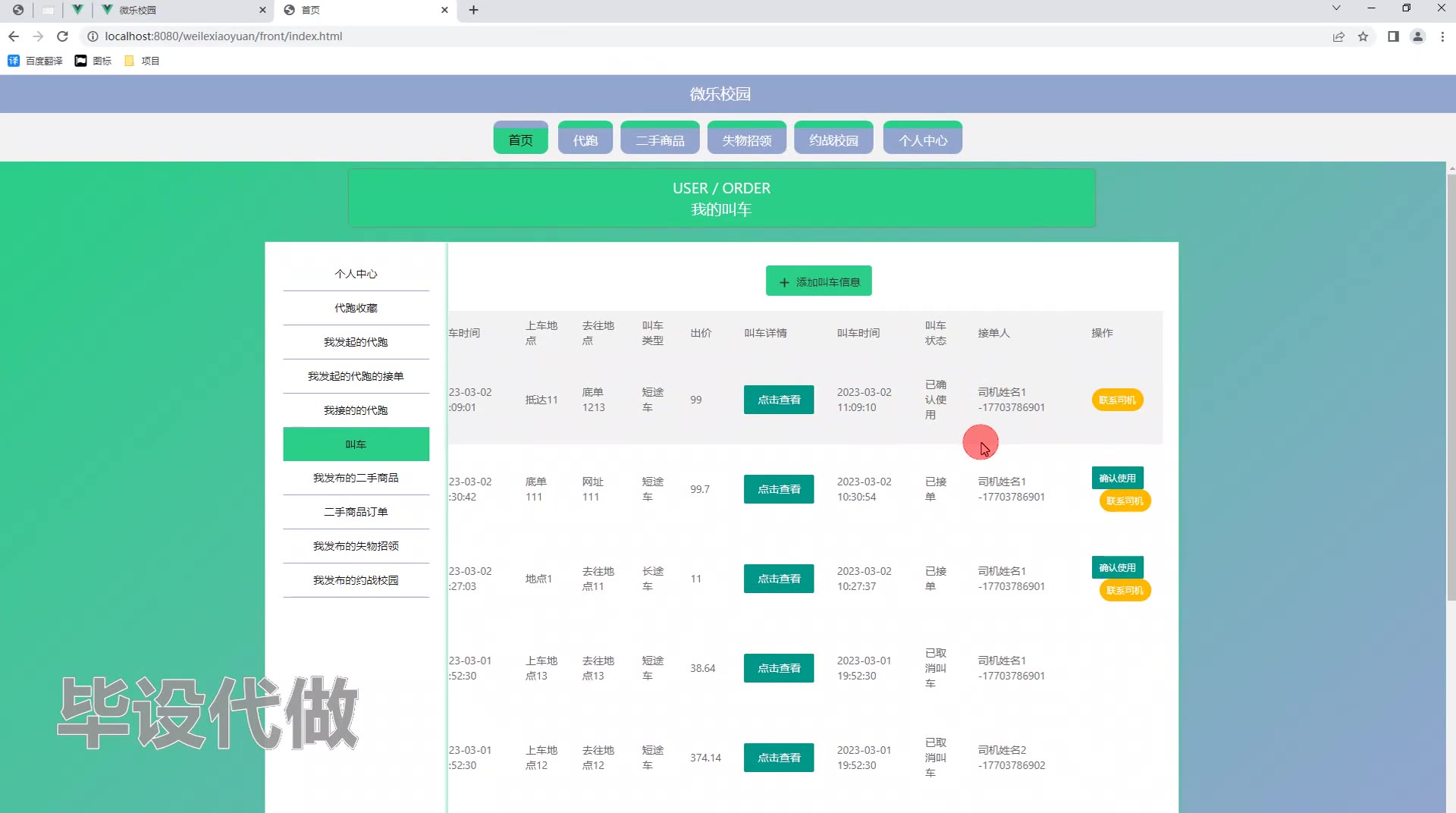Switch to the 微乐校园 browser tab
The height and width of the screenshot is (813, 1456).
(x=182, y=10)
